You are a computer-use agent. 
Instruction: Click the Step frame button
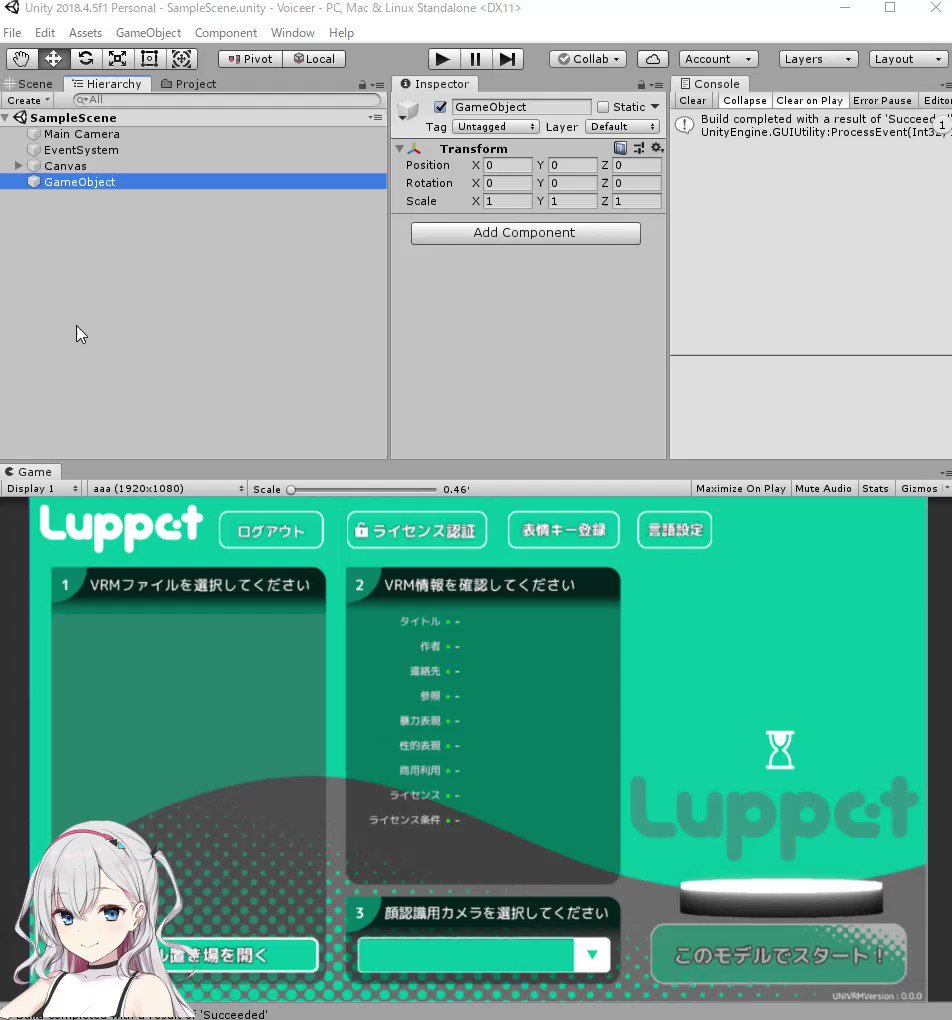(508, 59)
